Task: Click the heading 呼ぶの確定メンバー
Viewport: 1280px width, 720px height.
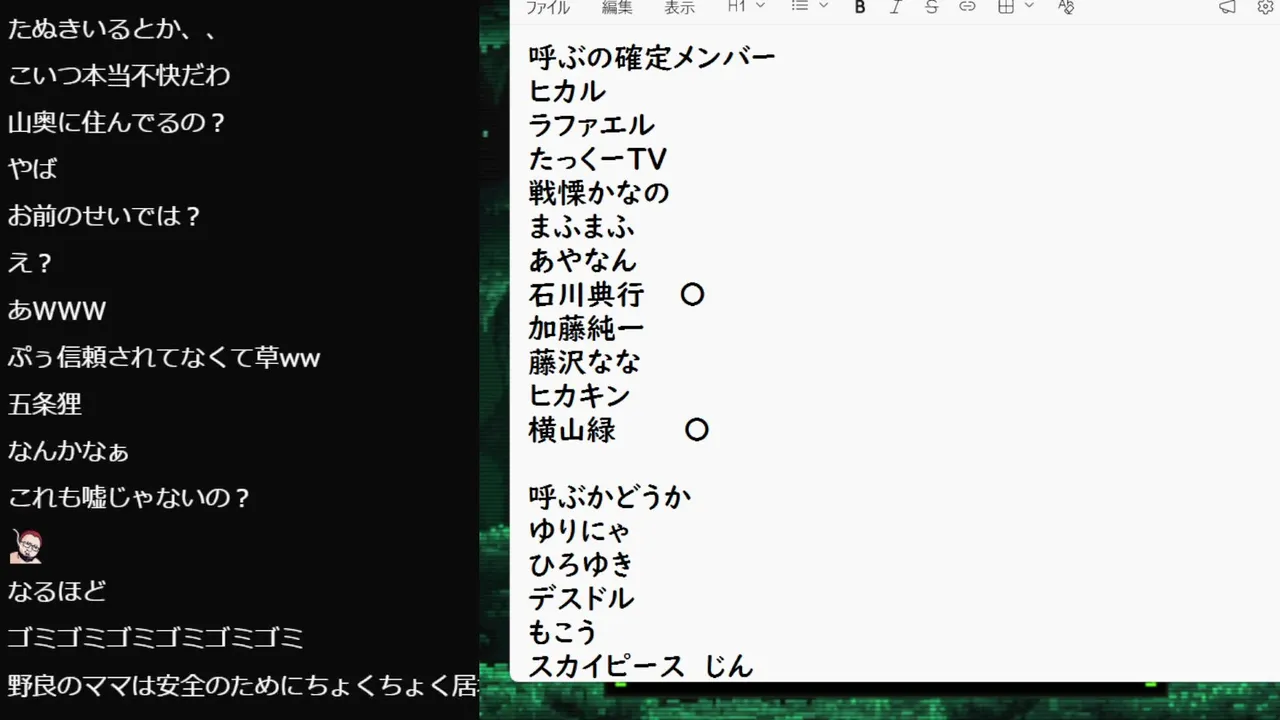Action: coord(652,57)
